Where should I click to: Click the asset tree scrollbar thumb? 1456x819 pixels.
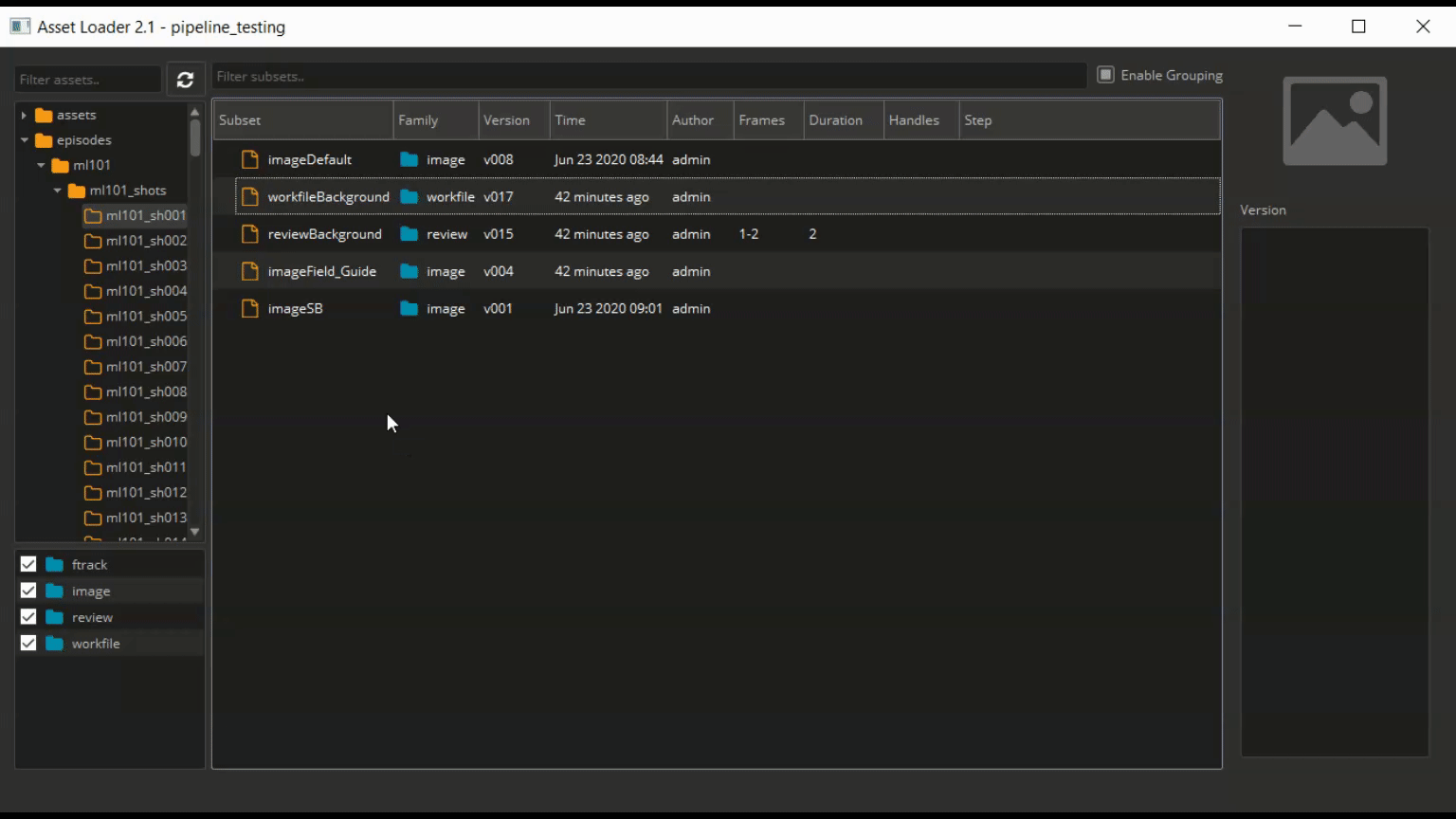coord(195,137)
